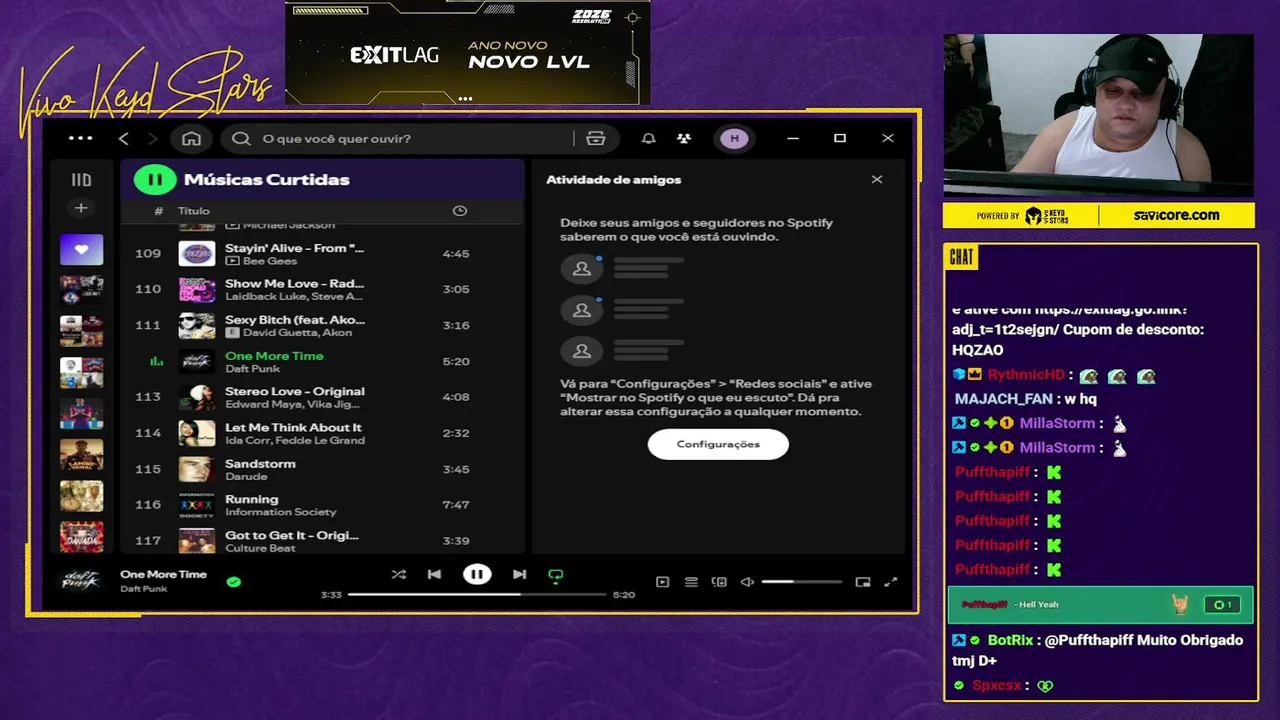1280x720 pixels.
Task: Adjust the volume slider
Action: (801, 582)
